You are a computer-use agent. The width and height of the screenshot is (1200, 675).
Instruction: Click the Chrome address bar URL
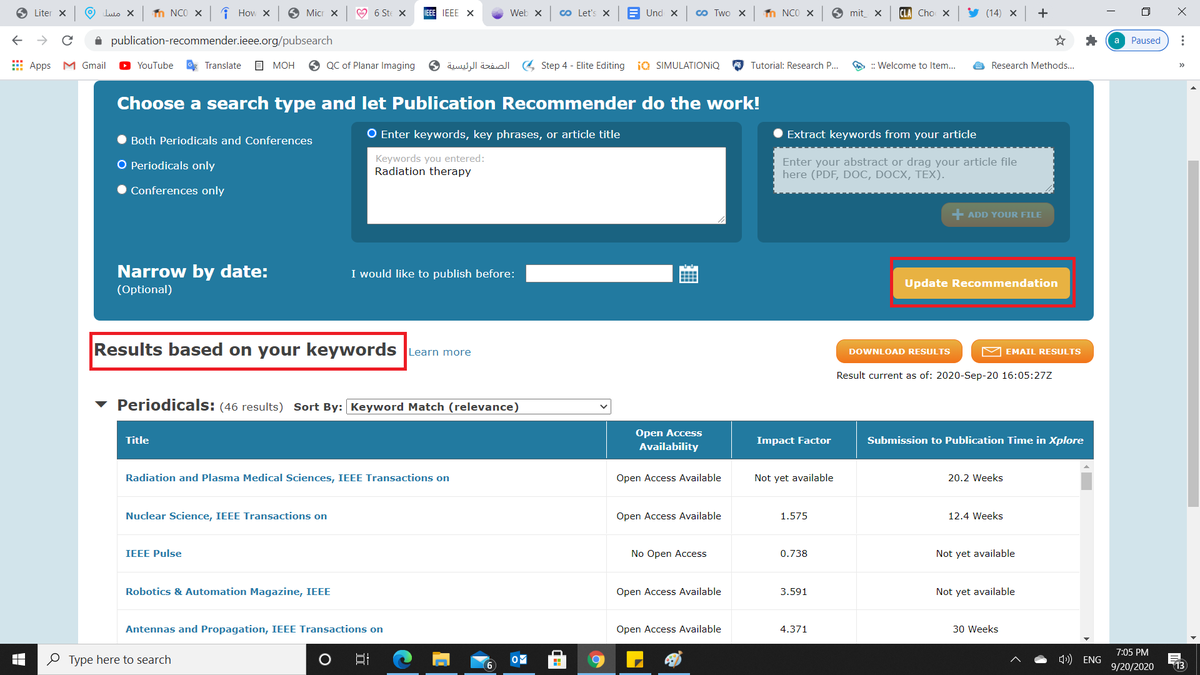click(221, 40)
